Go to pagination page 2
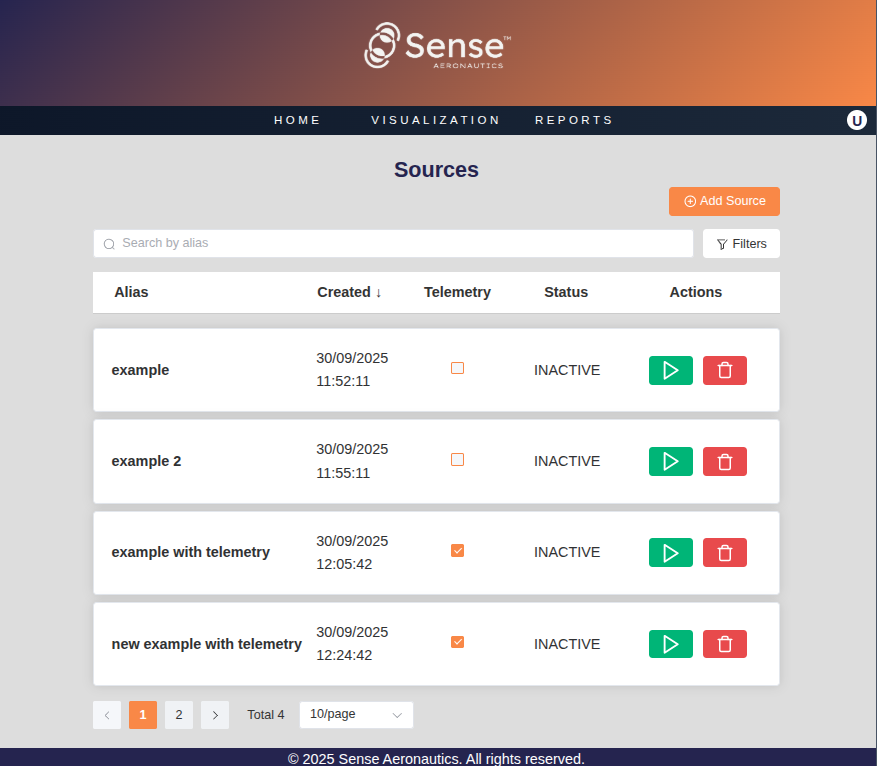This screenshot has height=766, width=877. [178, 715]
